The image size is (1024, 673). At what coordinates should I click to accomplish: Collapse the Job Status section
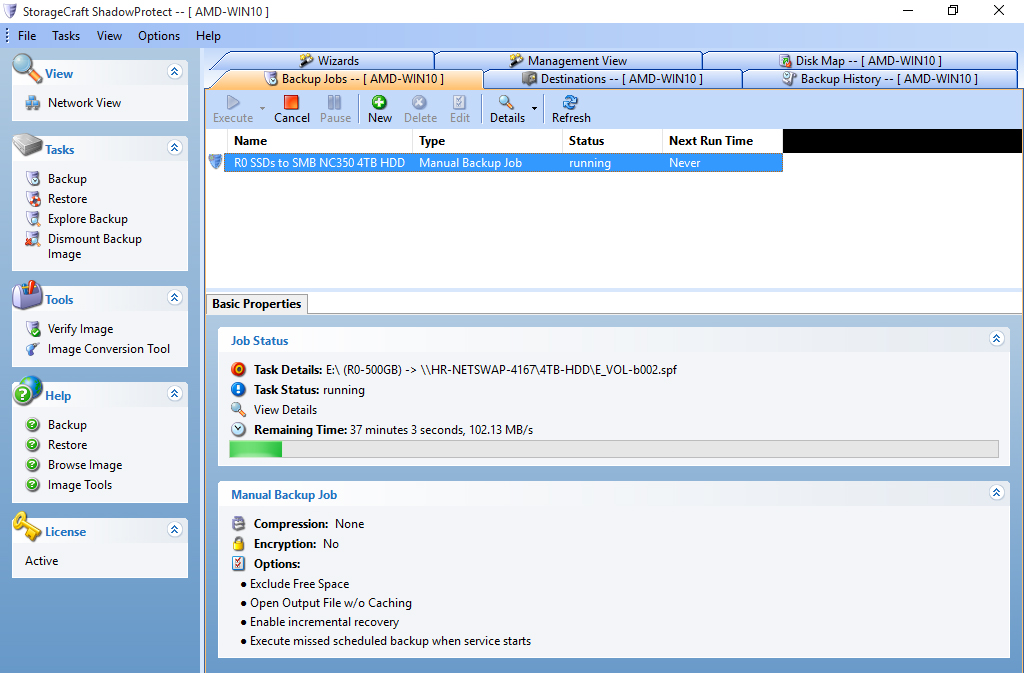pos(996,338)
